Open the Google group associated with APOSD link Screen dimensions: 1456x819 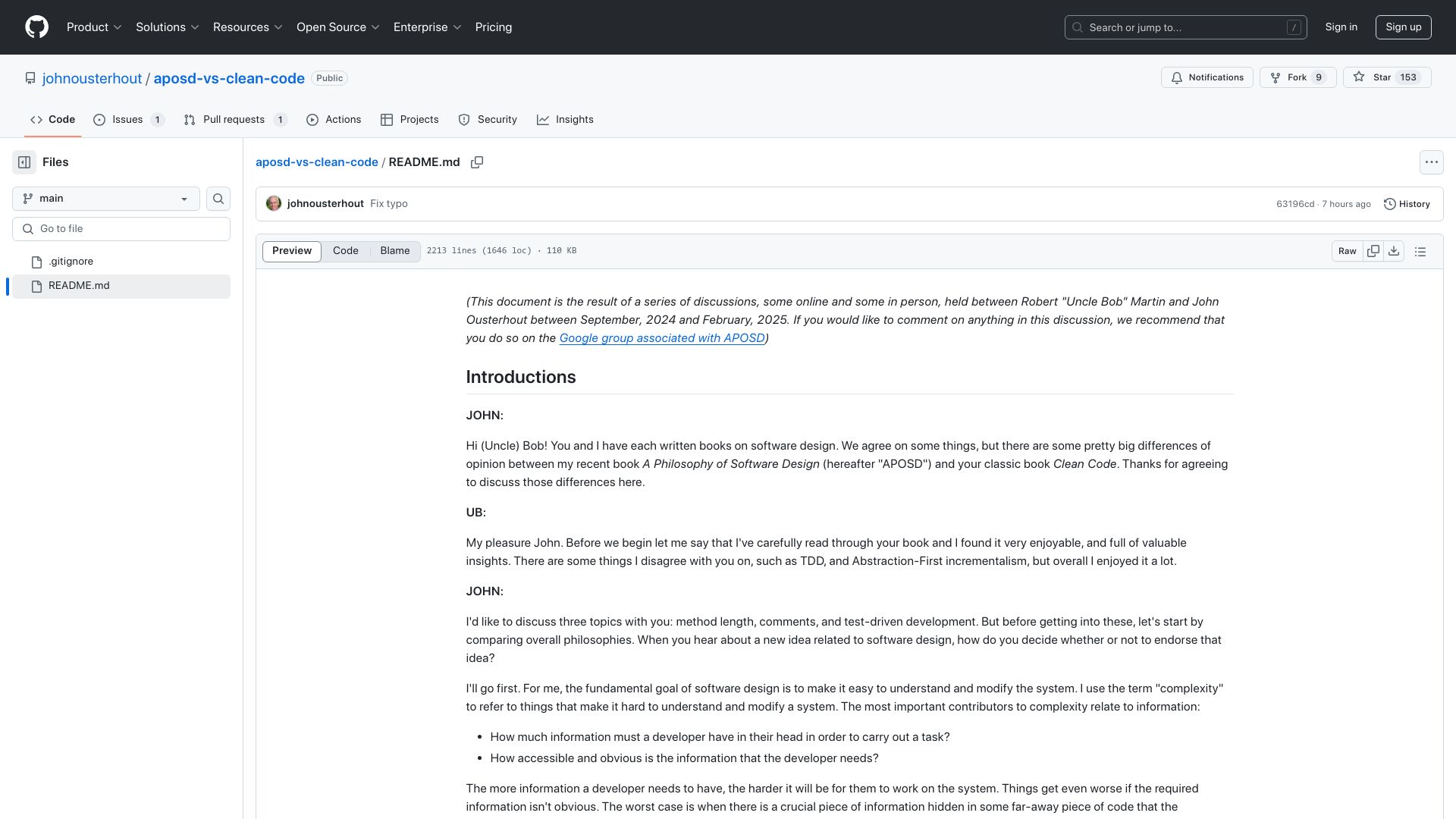pos(662,338)
